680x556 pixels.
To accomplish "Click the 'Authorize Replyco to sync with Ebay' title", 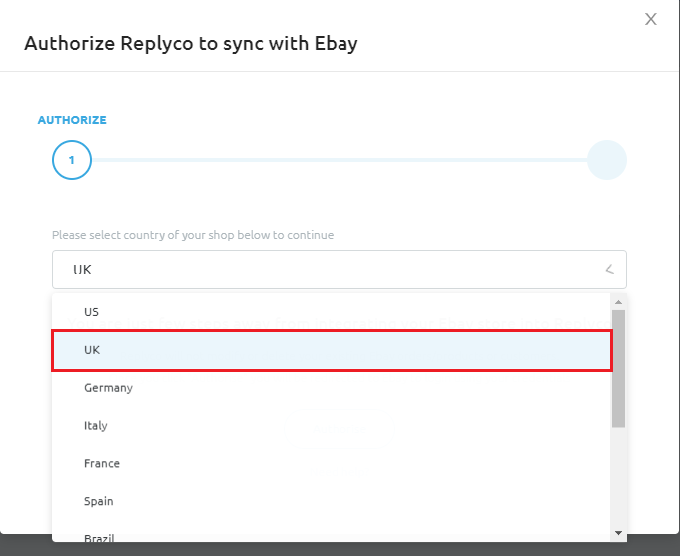I will [x=190, y=43].
